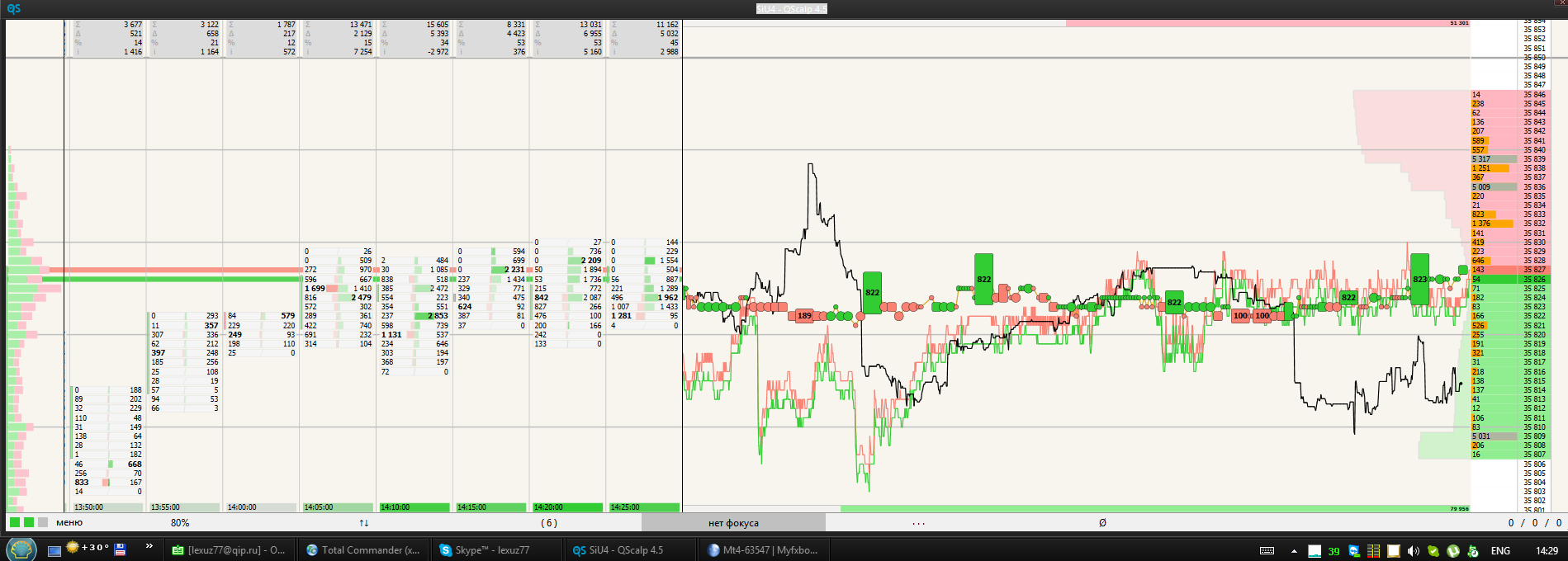
Task: Expand hidden tray icons arrow
Action: point(1294,550)
